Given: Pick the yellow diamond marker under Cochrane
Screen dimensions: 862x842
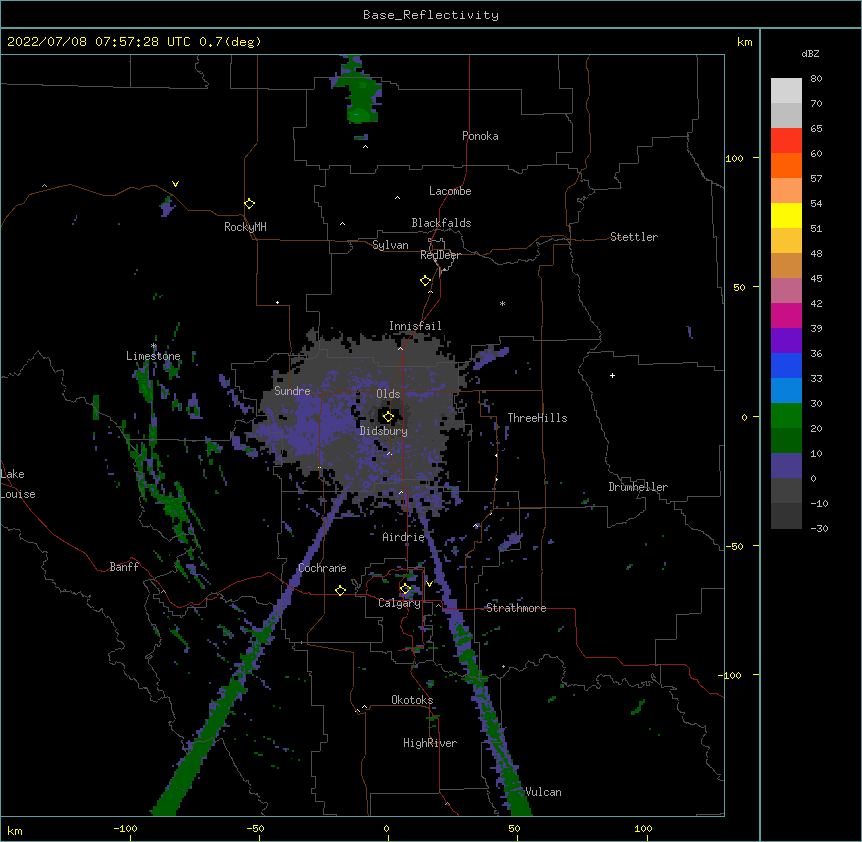Looking at the screenshot, I should [340, 590].
